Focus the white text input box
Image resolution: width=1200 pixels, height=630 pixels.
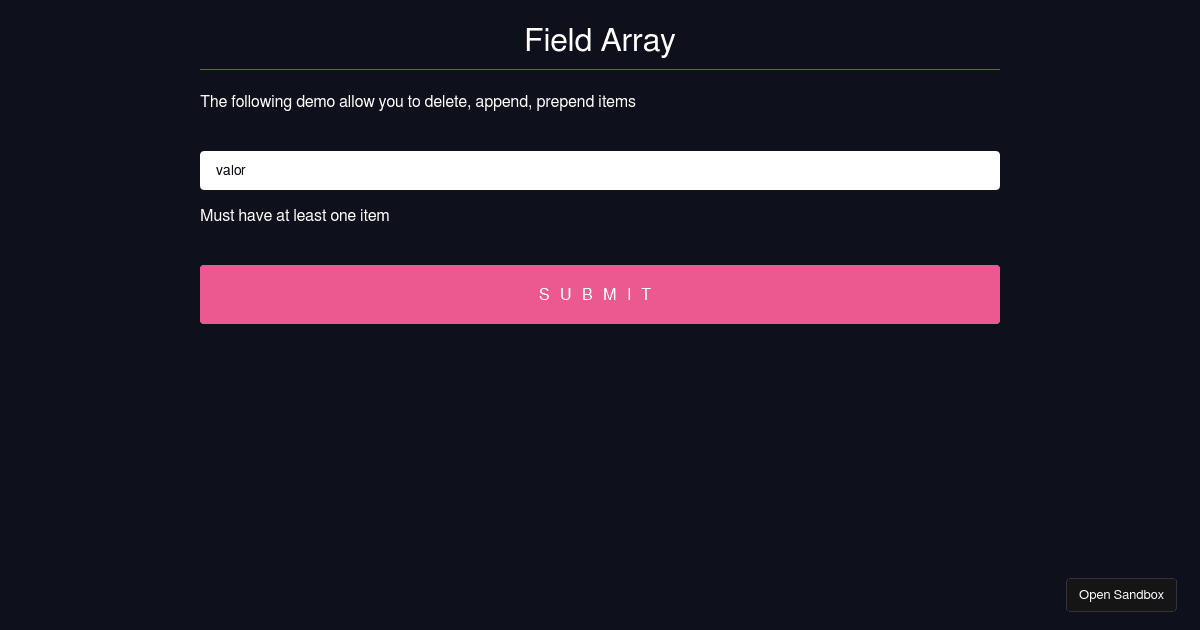point(600,170)
